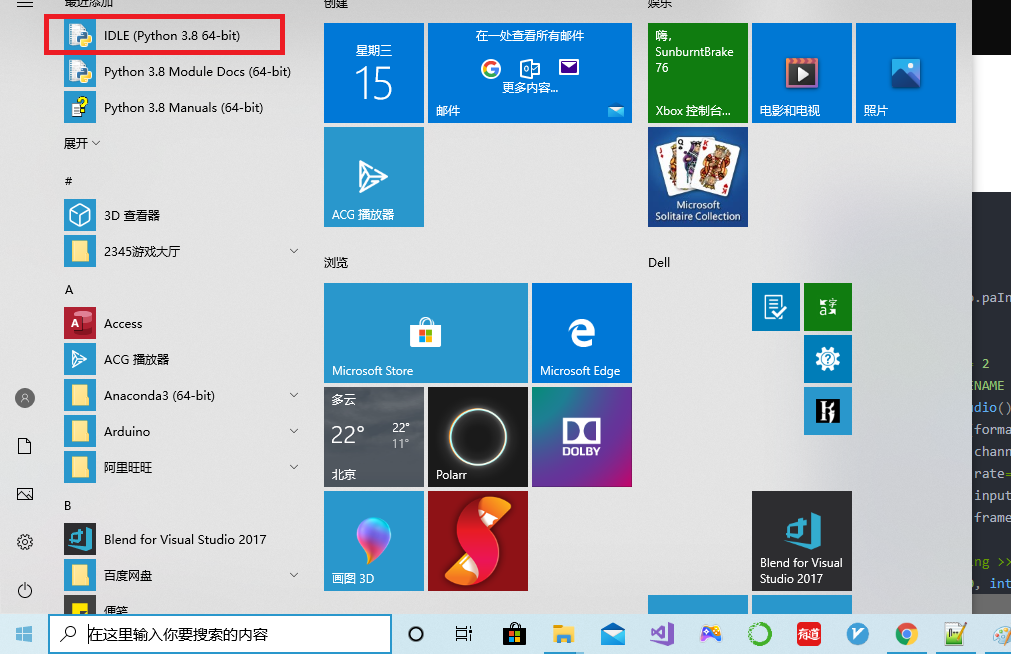The height and width of the screenshot is (654, 1011).
Task: Open File Explorer from the taskbar
Action: [x=563, y=635]
